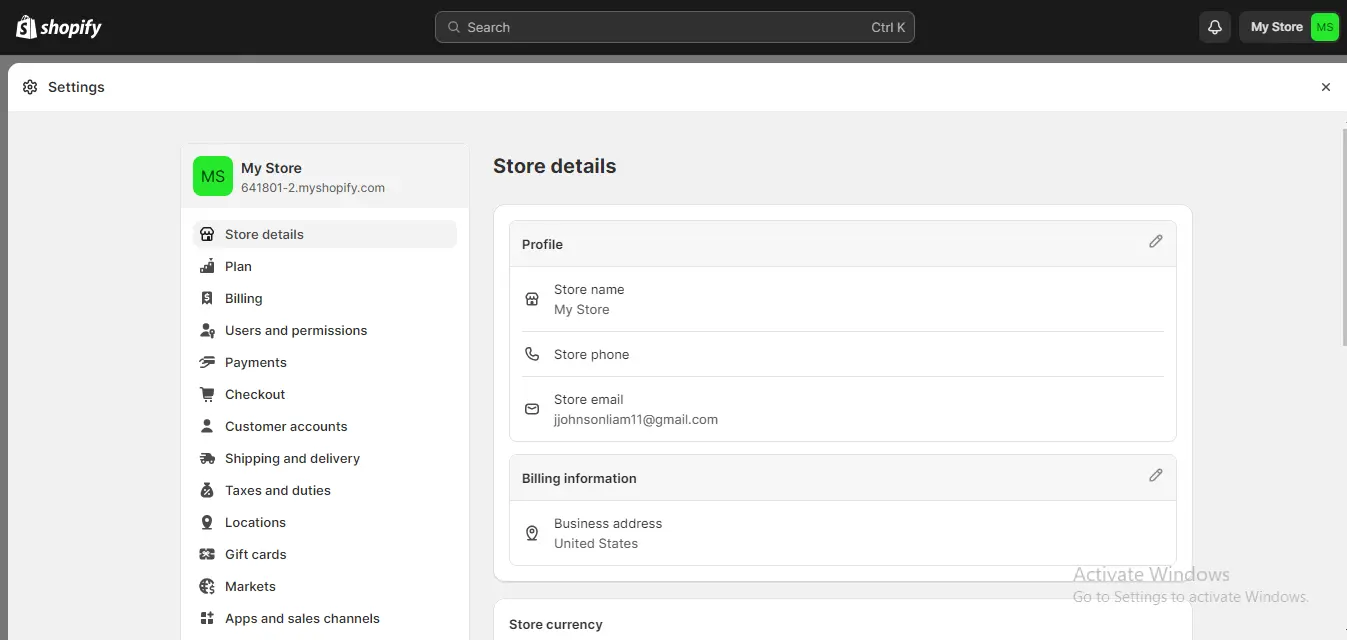Click the search magnifier icon
This screenshot has height=640, width=1347.
click(x=454, y=27)
